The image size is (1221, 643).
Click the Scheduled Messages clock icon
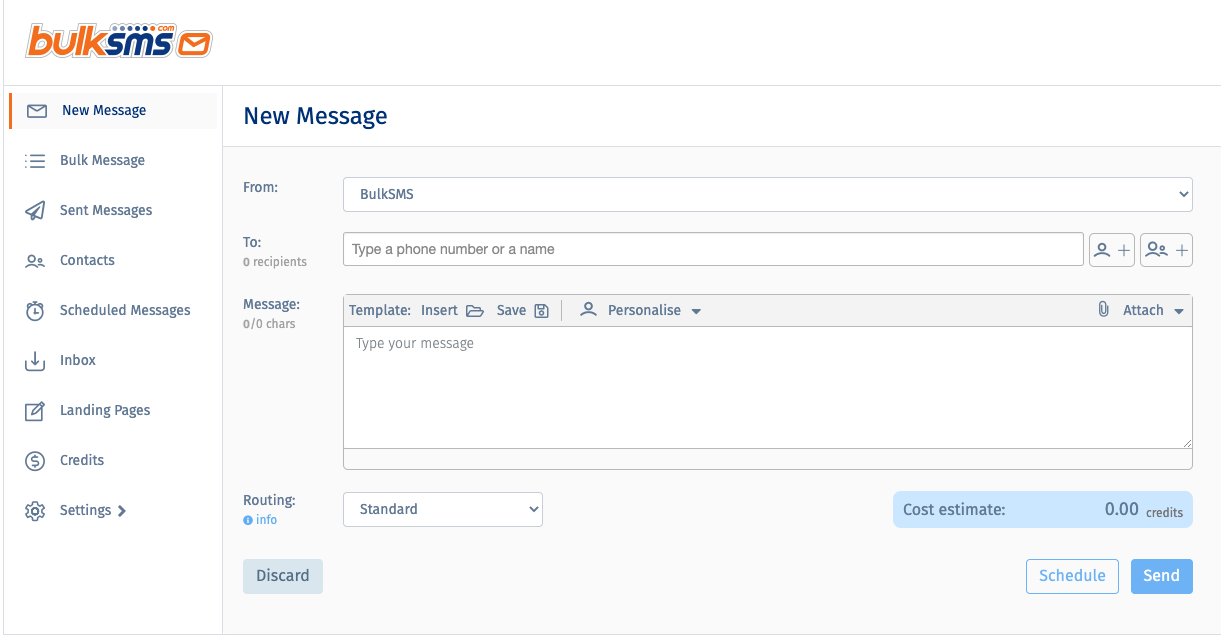pos(35,311)
